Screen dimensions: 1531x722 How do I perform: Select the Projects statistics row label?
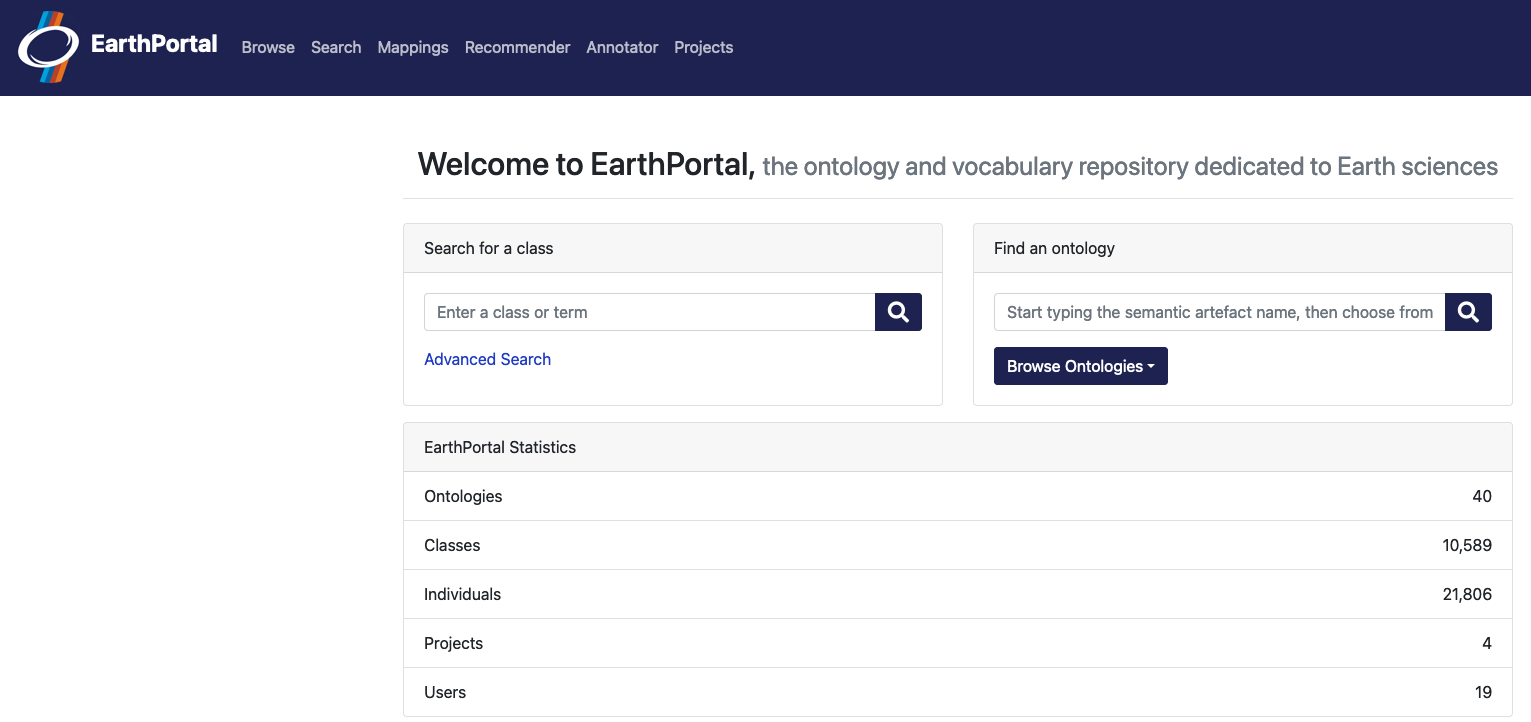click(453, 643)
